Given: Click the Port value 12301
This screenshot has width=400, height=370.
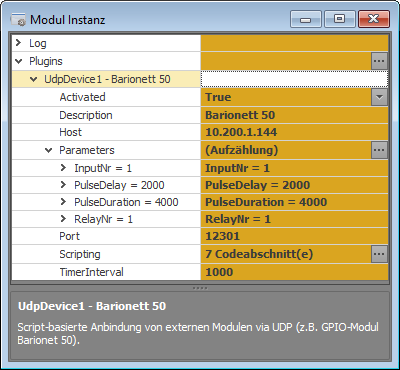Looking at the screenshot, I should (x=222, y=236).
